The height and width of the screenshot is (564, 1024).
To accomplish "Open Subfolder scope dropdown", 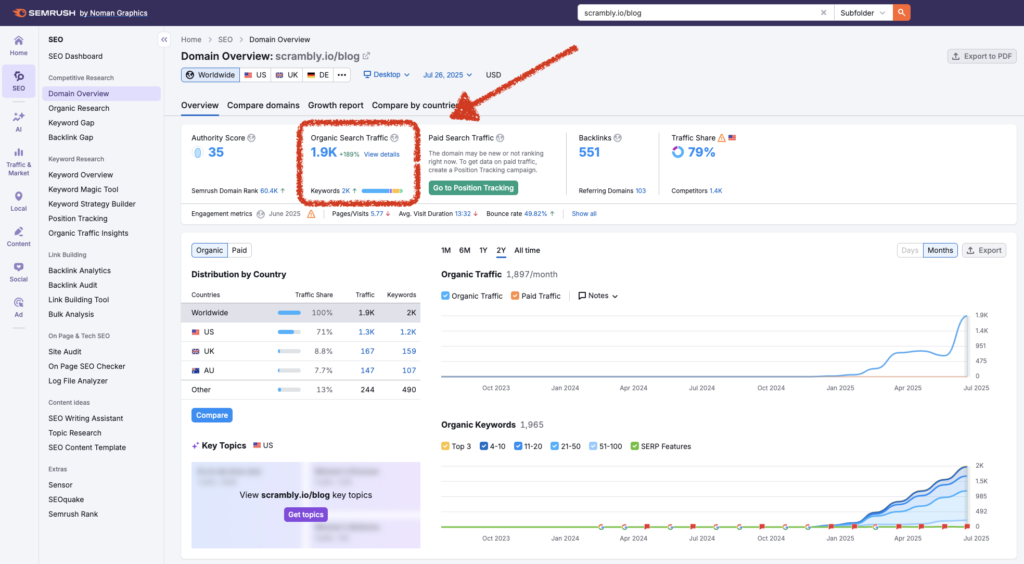I will tap(863, 12).
